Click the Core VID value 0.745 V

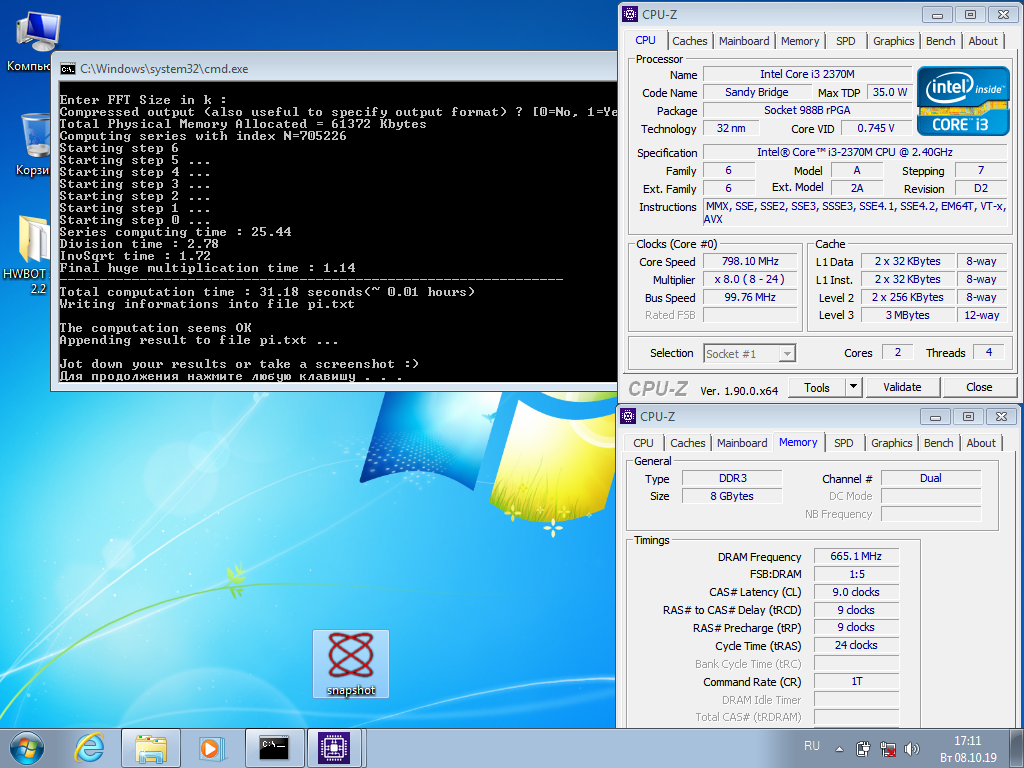coord(876,128)
